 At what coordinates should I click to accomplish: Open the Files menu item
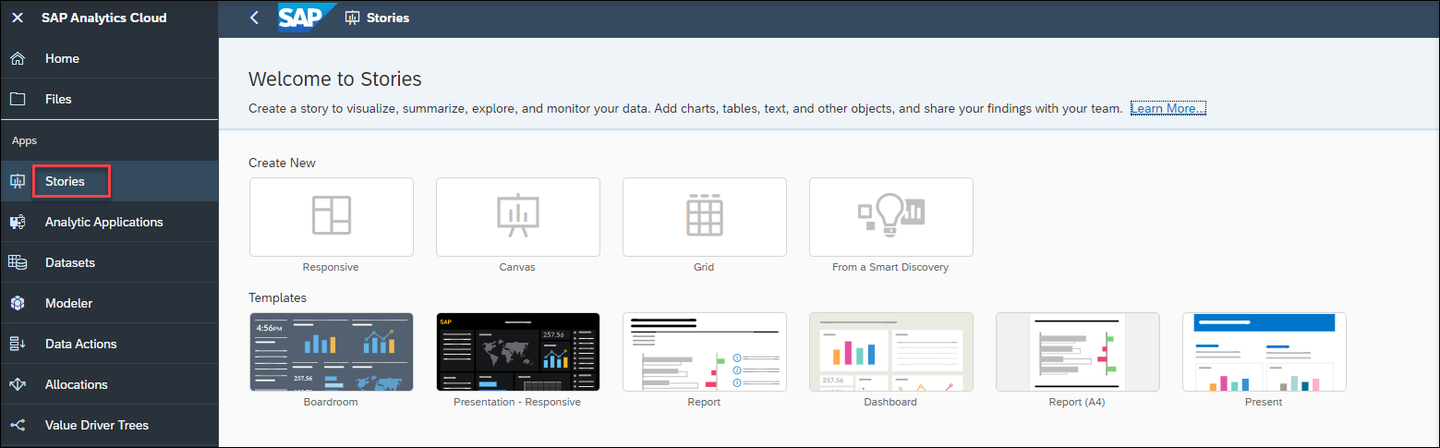tap(109, 99)
